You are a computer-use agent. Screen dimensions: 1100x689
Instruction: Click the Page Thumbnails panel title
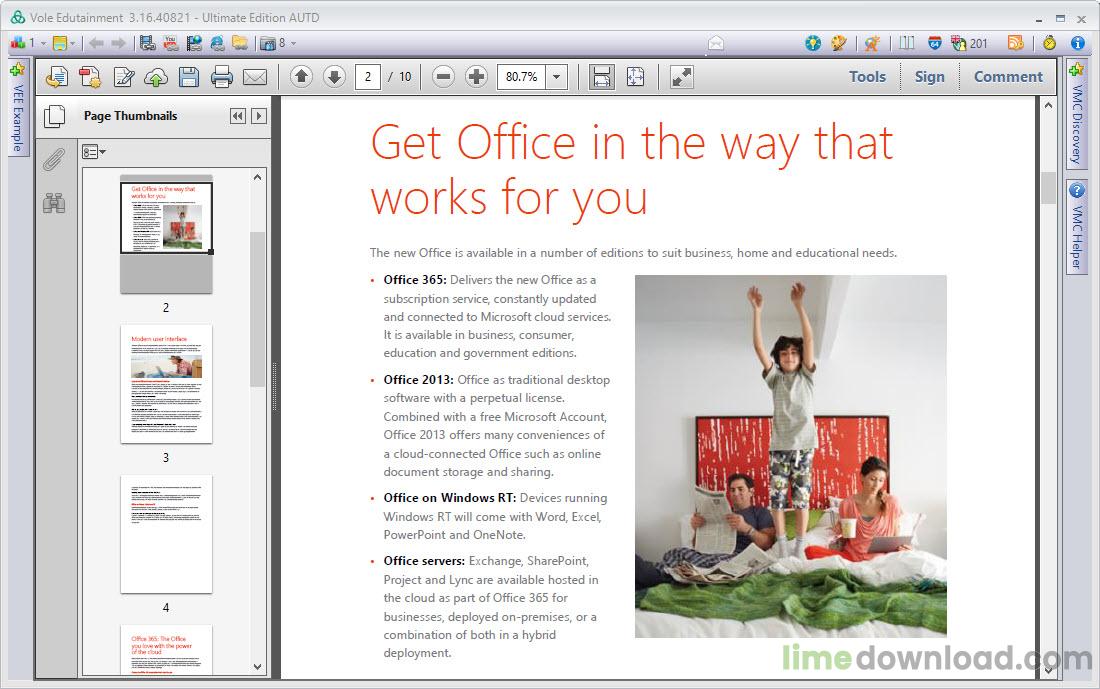click(130, 116)
